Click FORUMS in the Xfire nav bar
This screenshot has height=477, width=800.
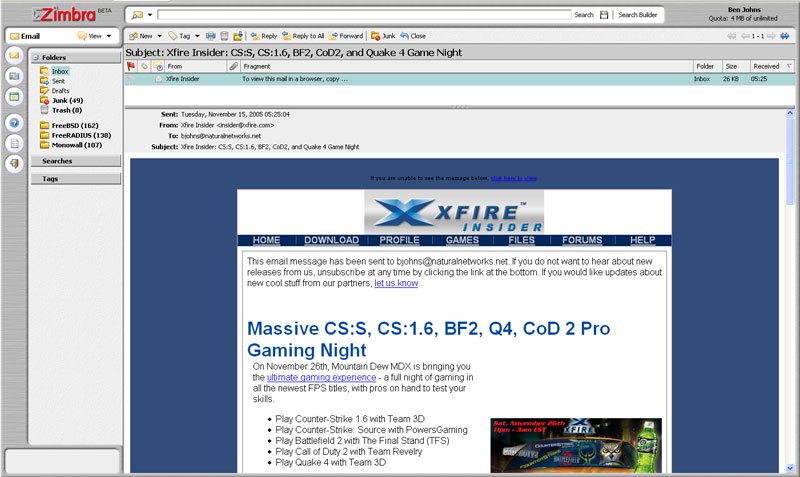[x=582, y=240]
